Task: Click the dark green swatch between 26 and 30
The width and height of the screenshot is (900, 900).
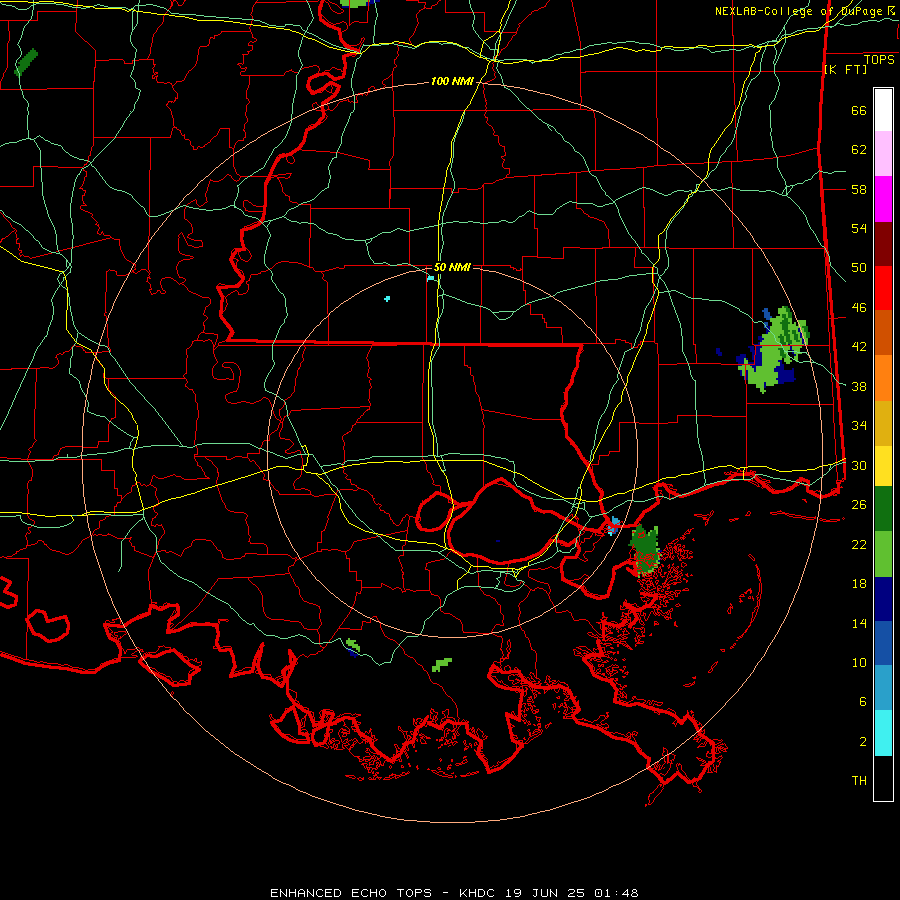Action: 883,509
